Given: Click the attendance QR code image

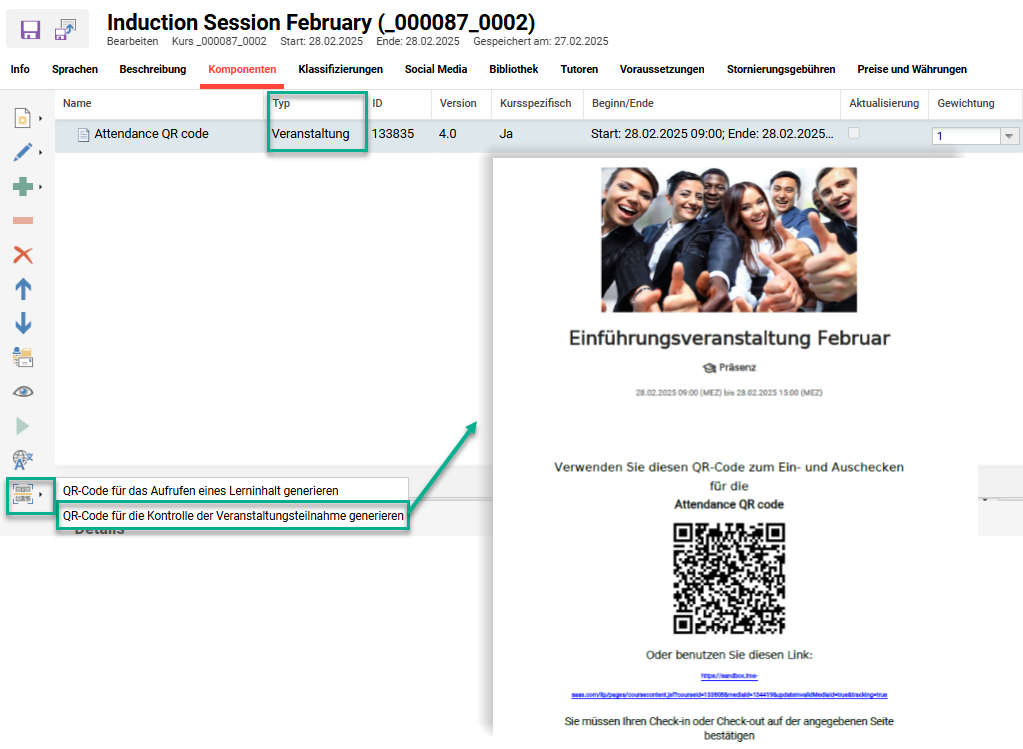Looking at the screenshot, I should [729, 578].
